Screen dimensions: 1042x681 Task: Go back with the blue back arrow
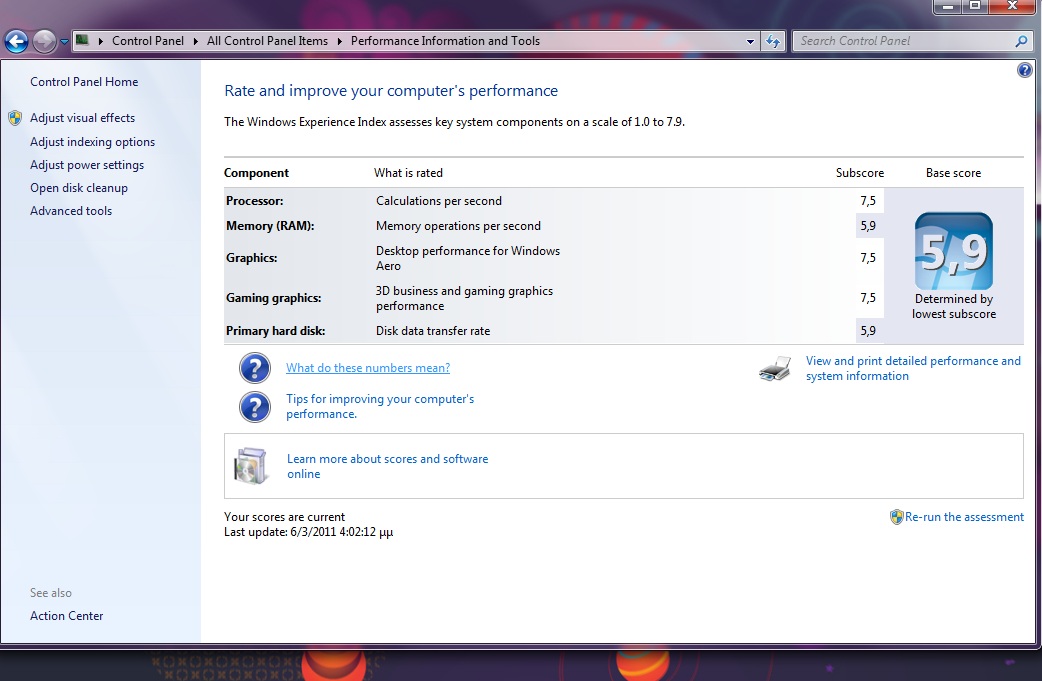[x=16, y=41]
